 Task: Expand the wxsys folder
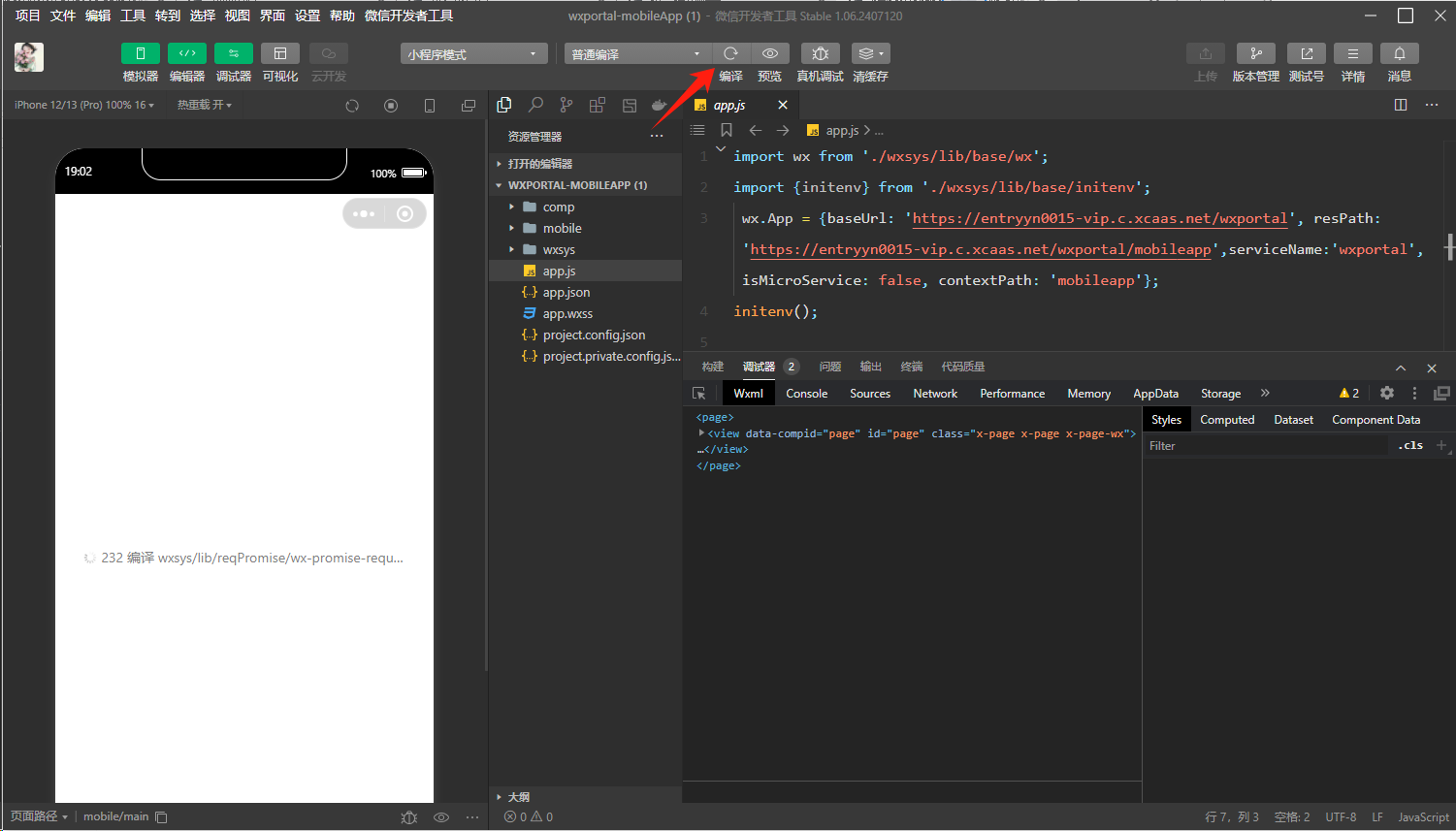[x=586, y=249]
